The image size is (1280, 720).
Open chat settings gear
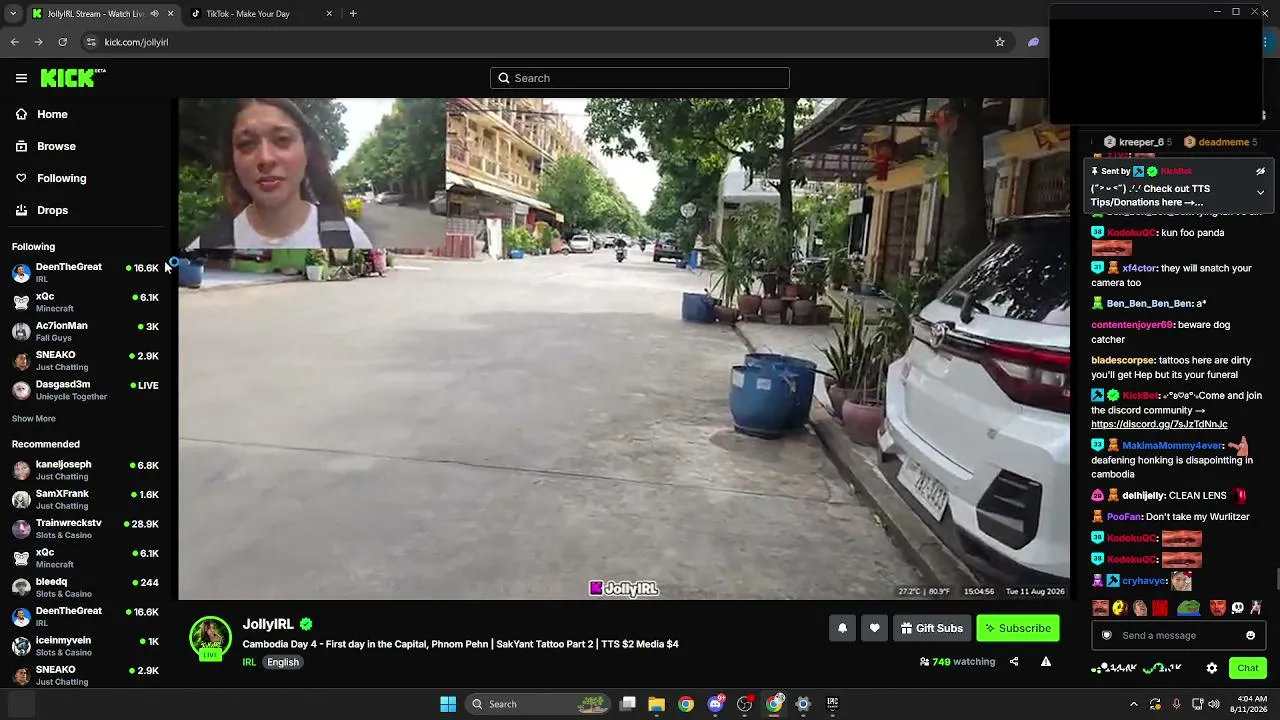coord(1212,668)
